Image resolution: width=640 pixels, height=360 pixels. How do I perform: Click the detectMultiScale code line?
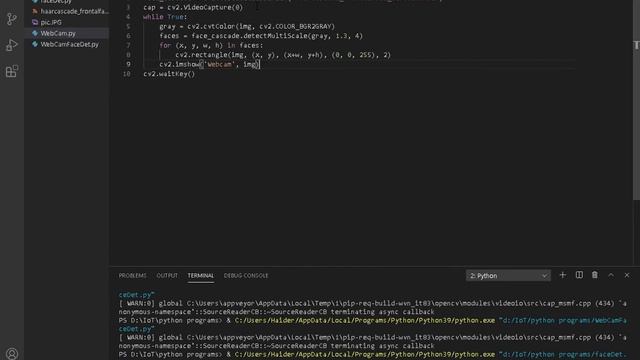(261, 36)
